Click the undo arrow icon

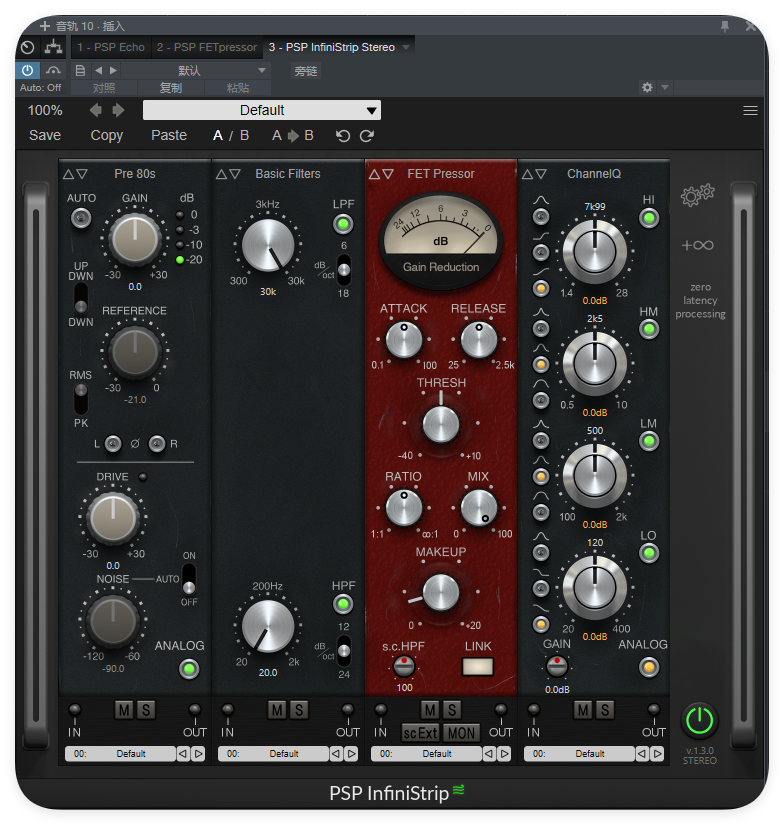tap(343, 136)
